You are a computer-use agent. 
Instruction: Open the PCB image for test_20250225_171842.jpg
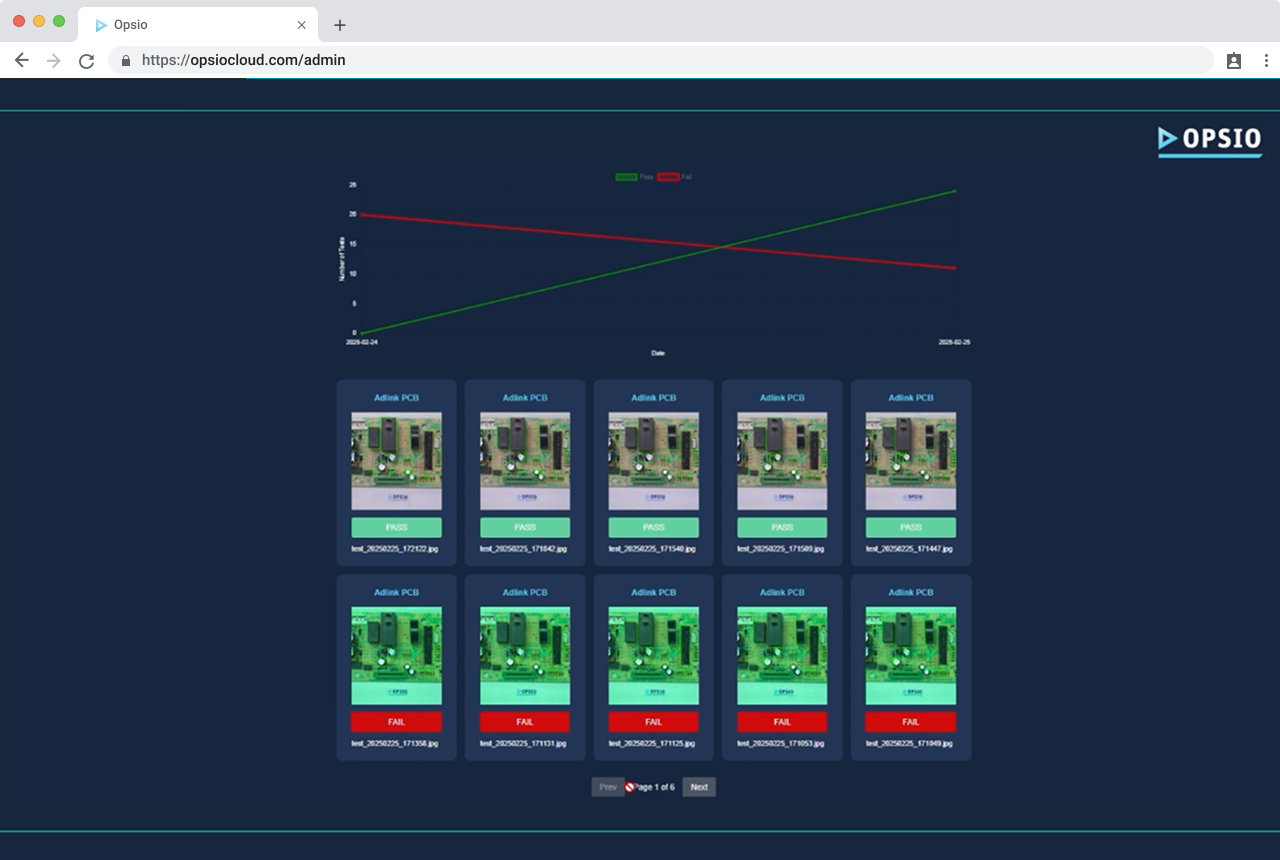pos(525,462)
